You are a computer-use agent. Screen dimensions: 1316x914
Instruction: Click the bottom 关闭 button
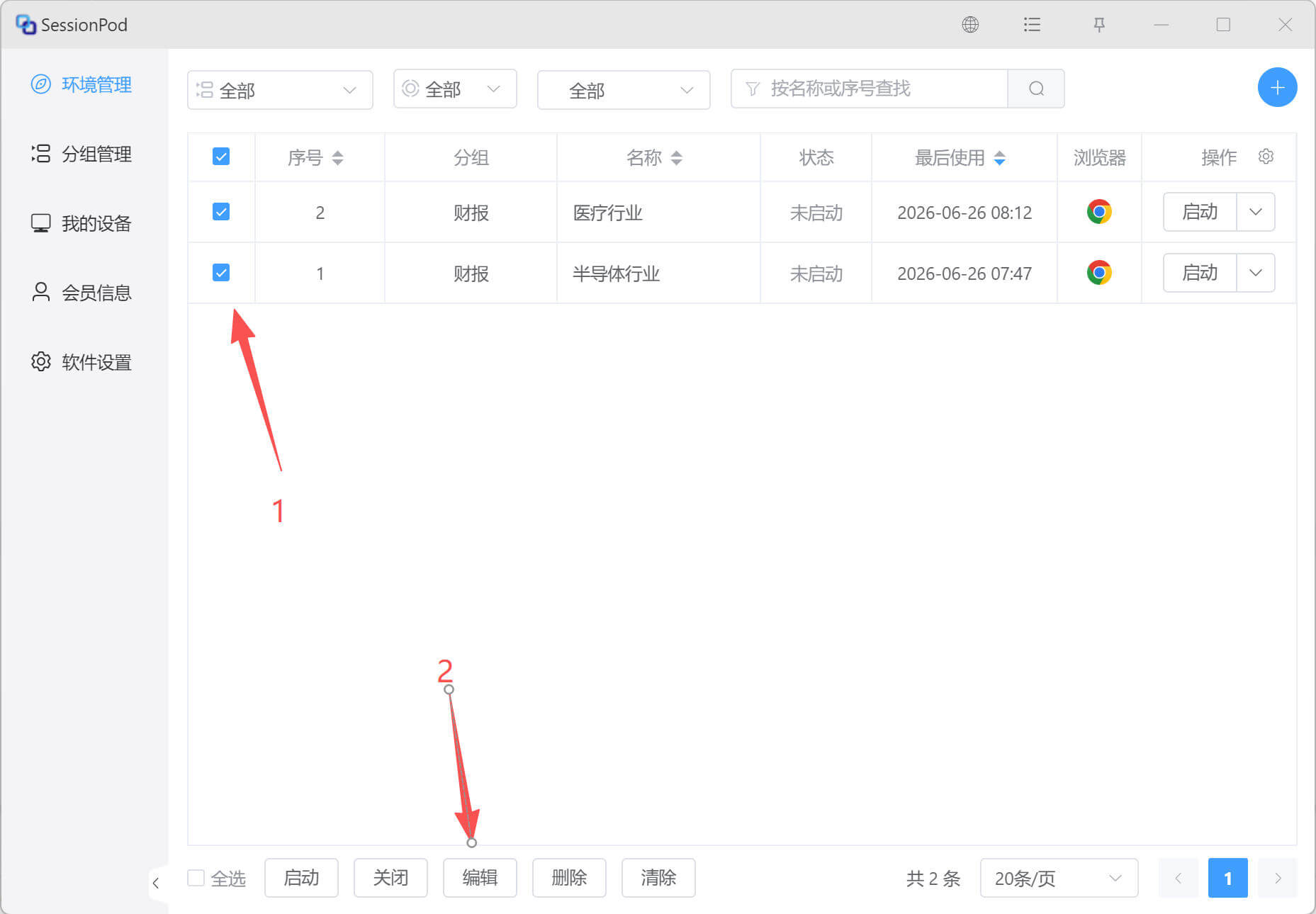(390, 878)
